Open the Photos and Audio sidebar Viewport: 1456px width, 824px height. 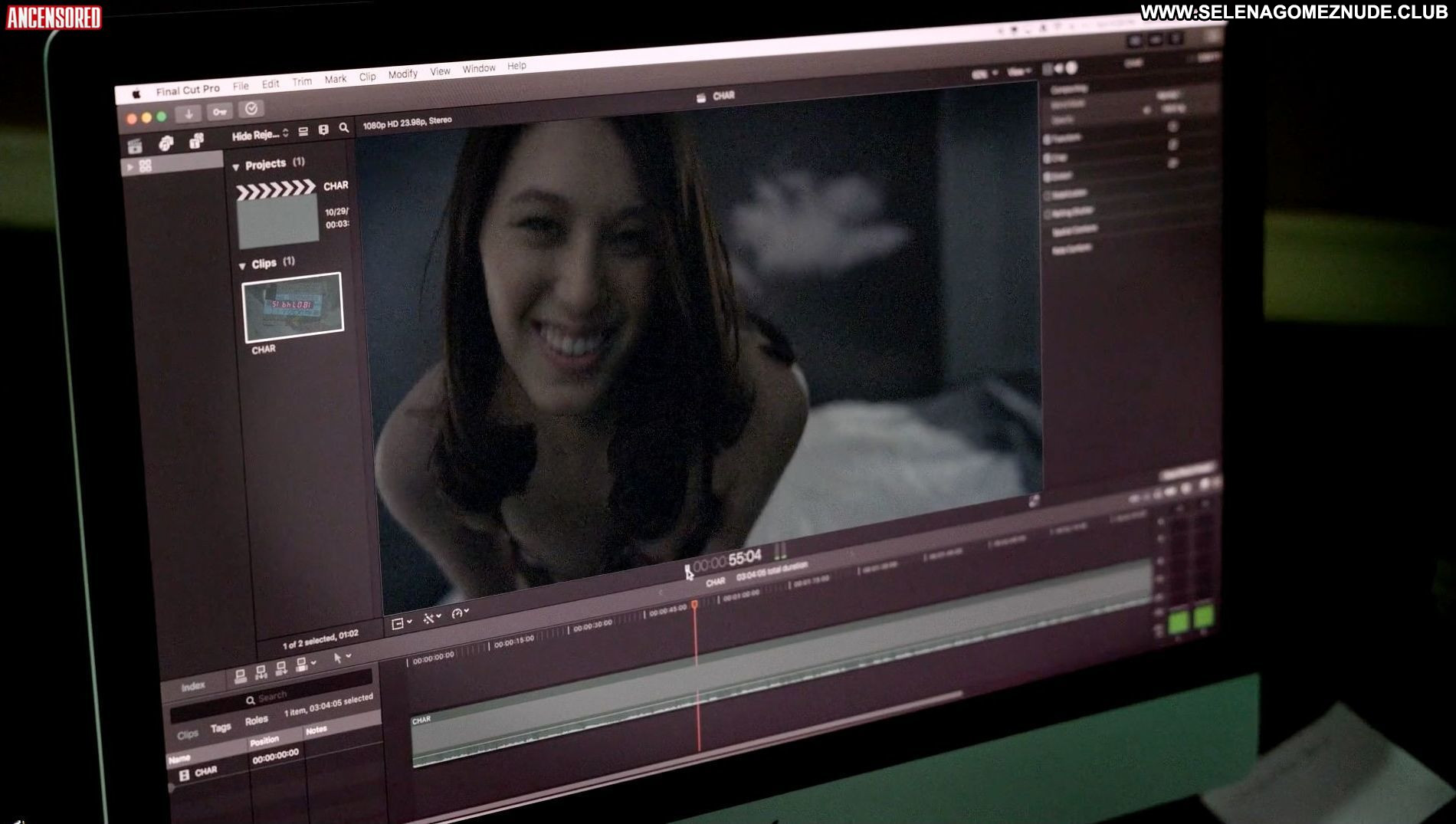[x=166, y=143]
